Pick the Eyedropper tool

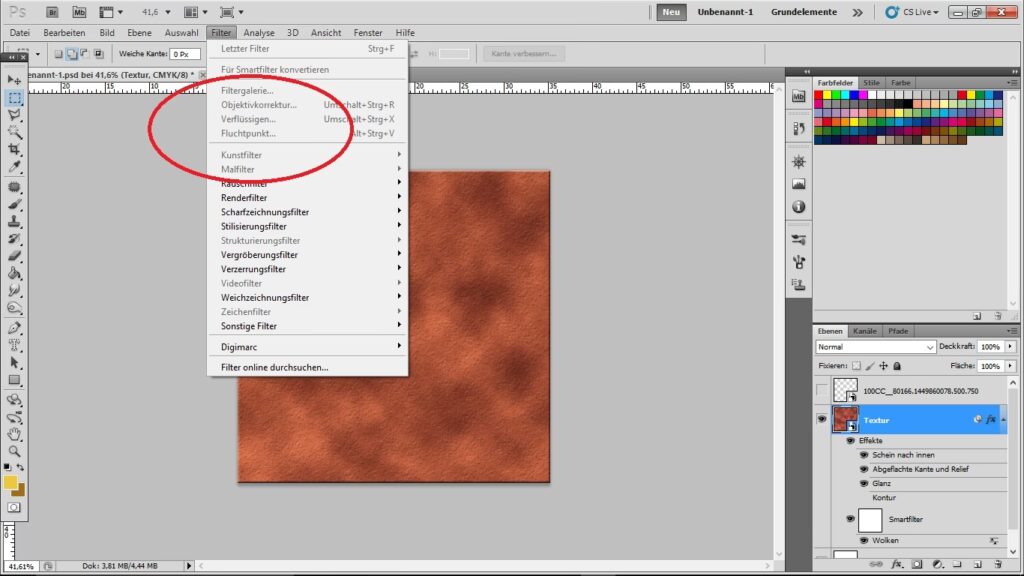tap(15, 167)
